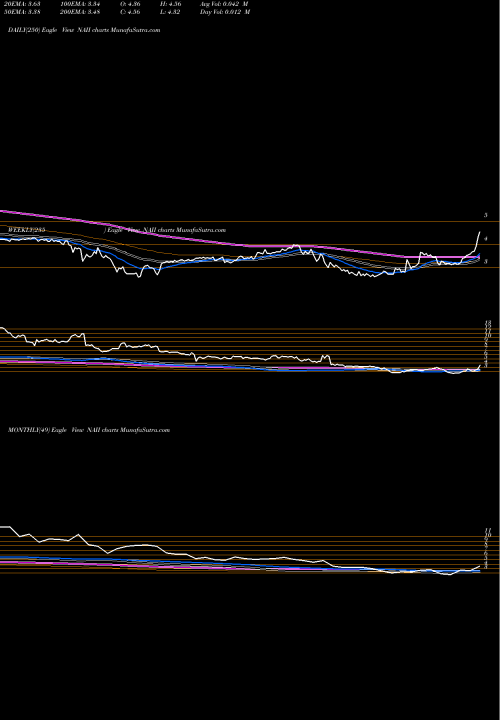Click the 'Avg Vol' reading
500x720 pixels.
click(x=224, y=4)
